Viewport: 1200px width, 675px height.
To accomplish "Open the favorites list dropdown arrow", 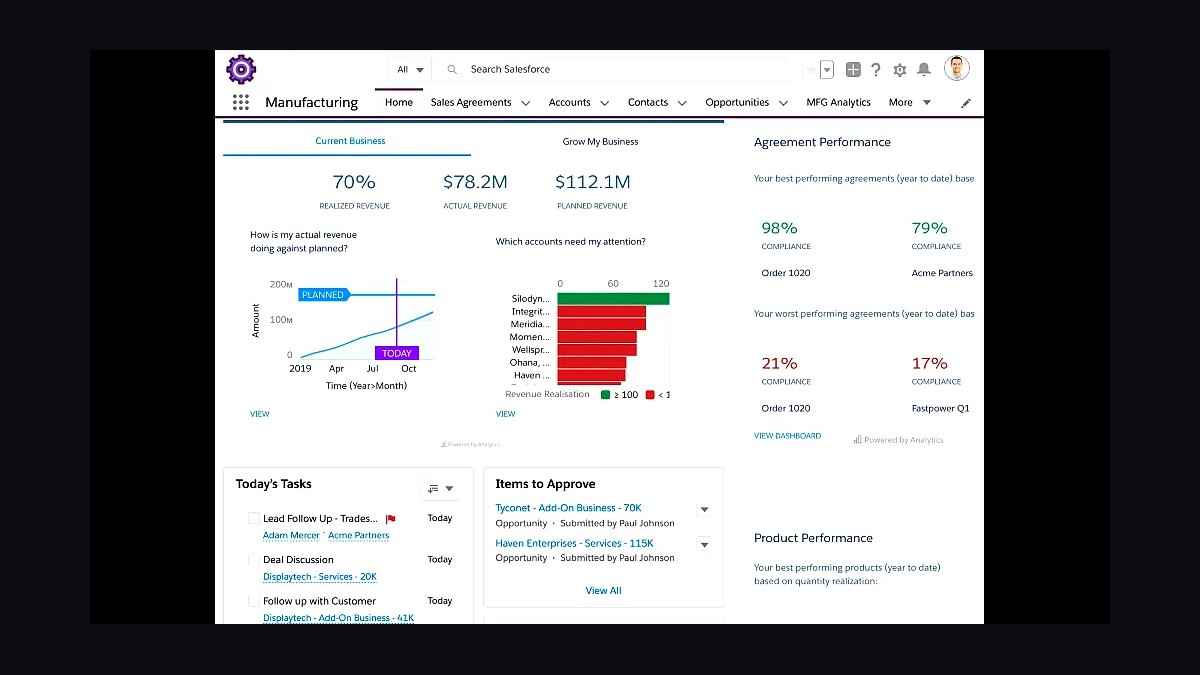I will (827, 69).
